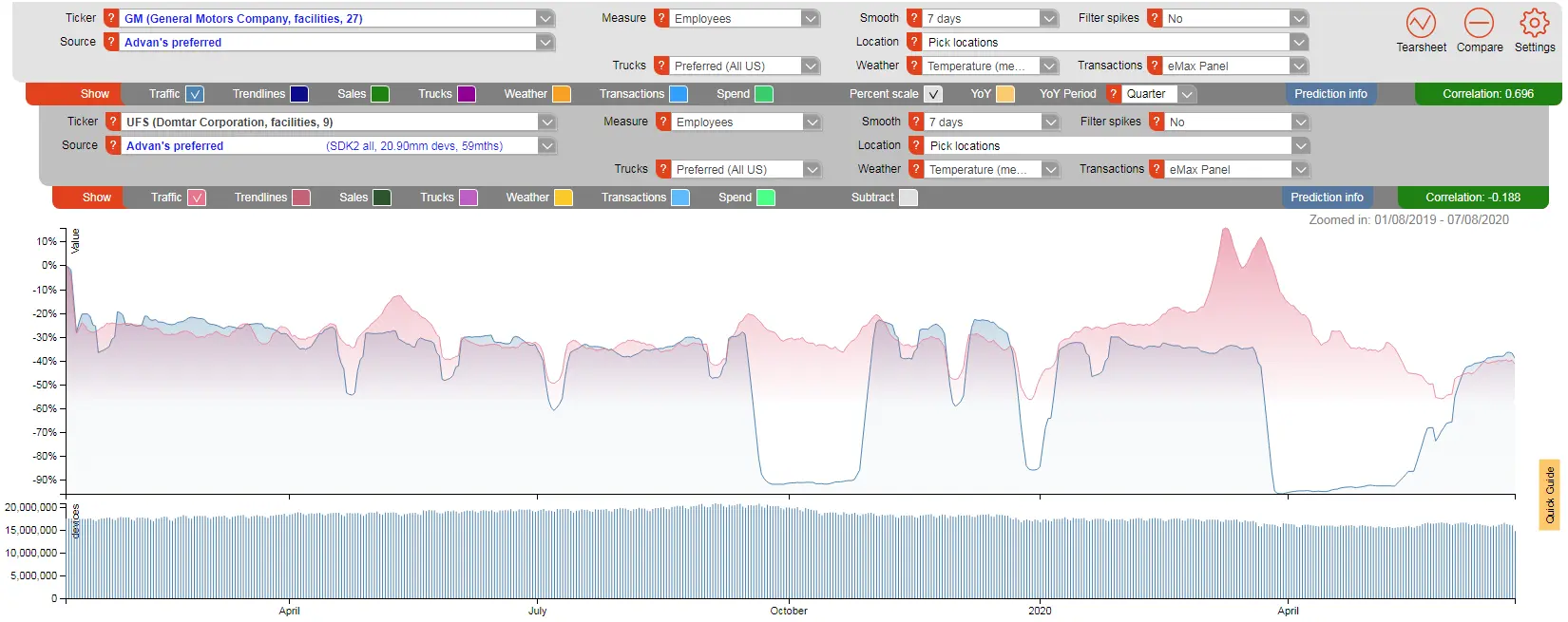The image size is (1568, 622).
Task: Click the Correlation: -0.188 badge
Action: tap(1473, 198)
